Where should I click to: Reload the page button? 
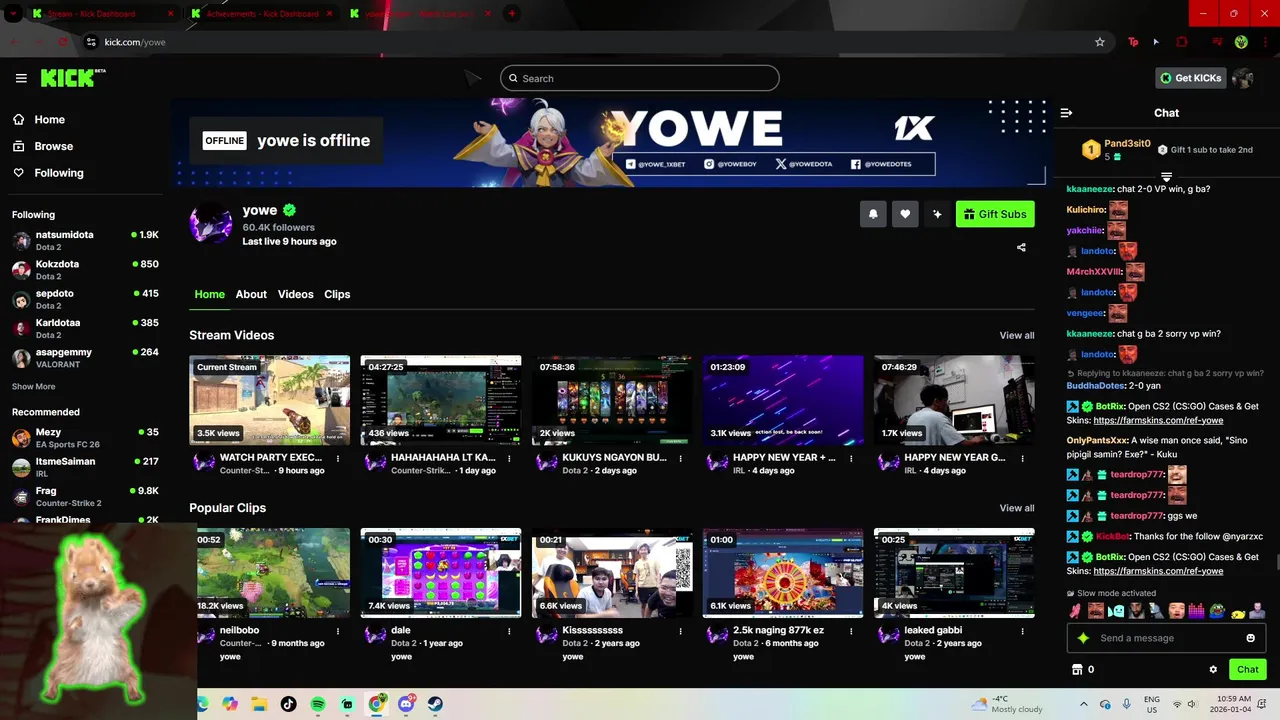63,42
